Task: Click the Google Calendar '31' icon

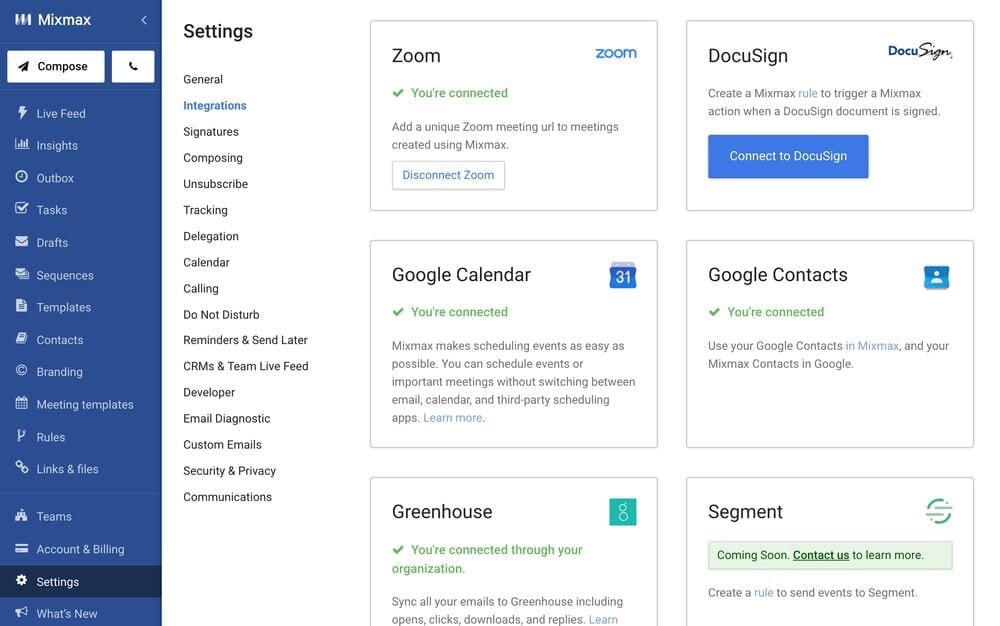Action: [x=622, y=274]
